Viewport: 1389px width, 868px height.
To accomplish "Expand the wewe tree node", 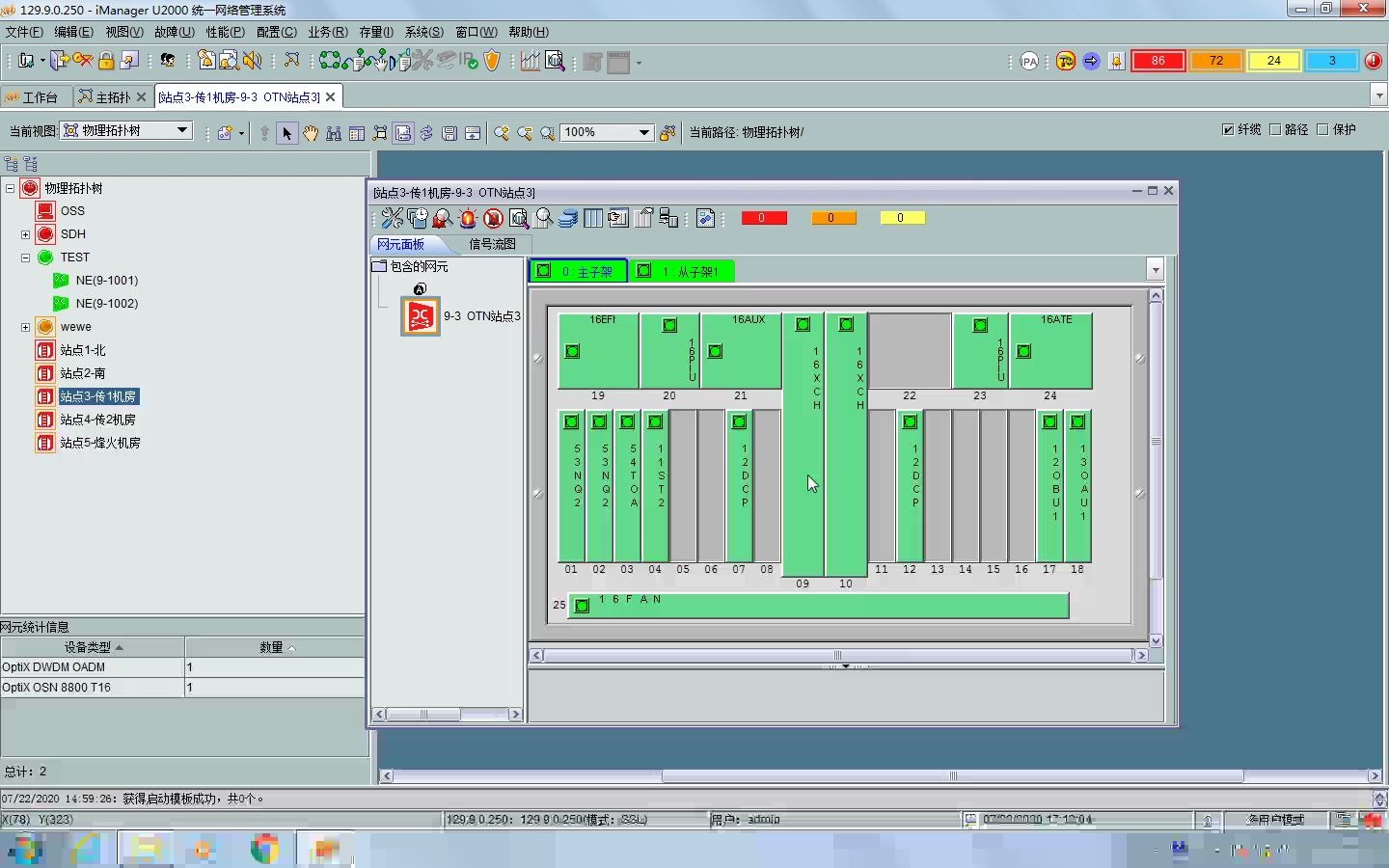I will 25,327.
